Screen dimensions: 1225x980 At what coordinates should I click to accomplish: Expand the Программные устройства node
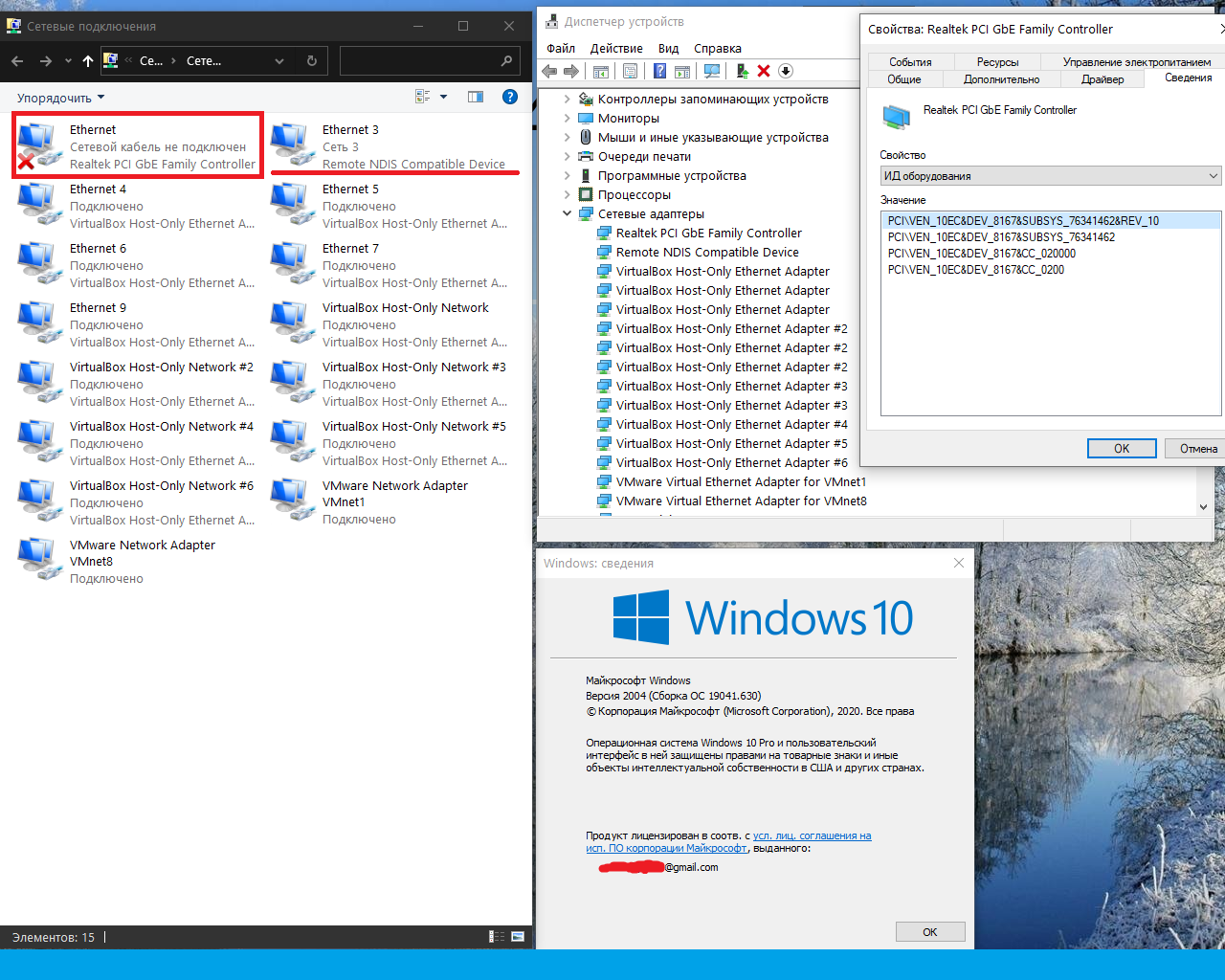[567, 175]
